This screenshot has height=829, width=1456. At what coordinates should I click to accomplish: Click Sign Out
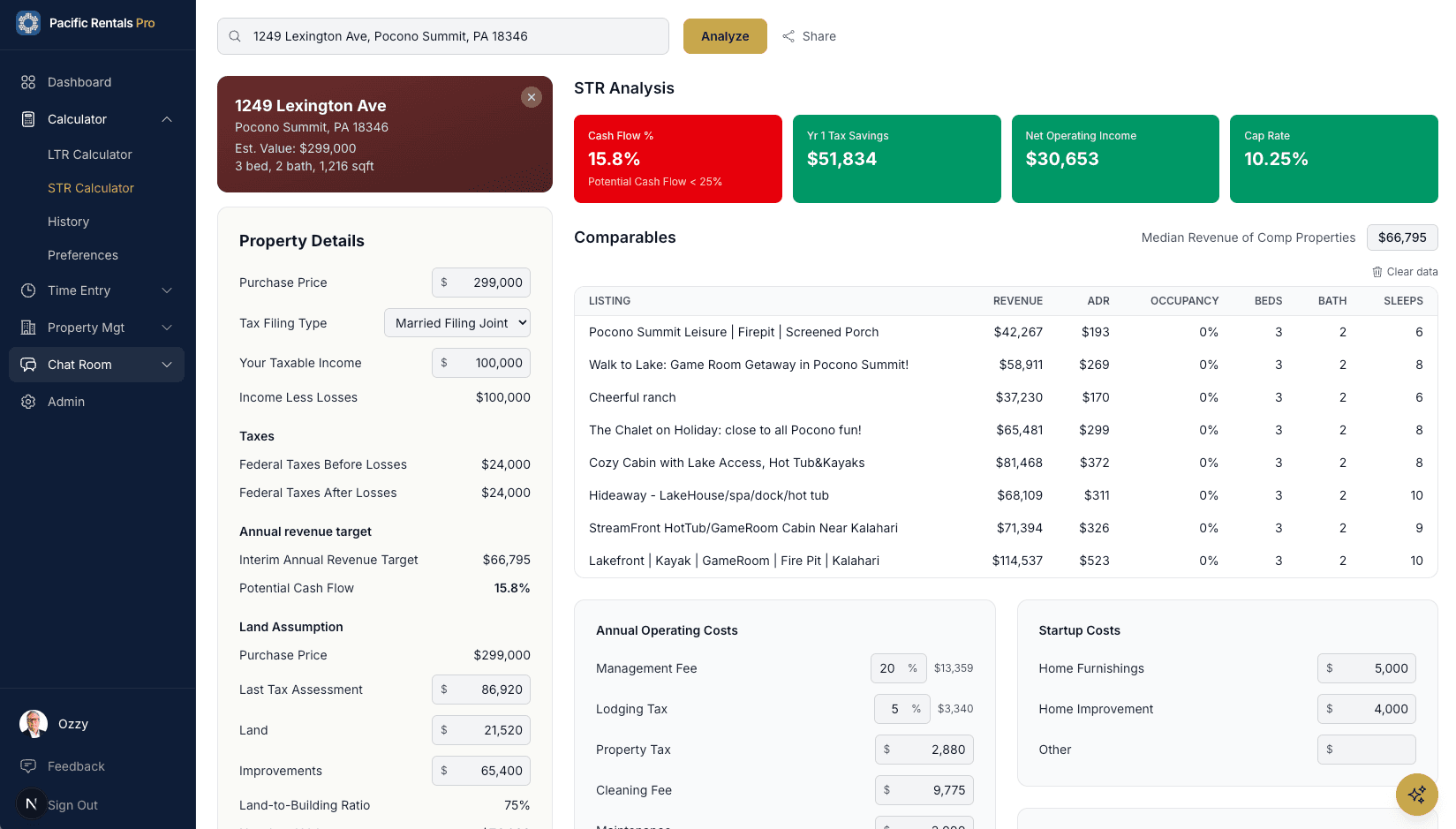coord(72,805)
